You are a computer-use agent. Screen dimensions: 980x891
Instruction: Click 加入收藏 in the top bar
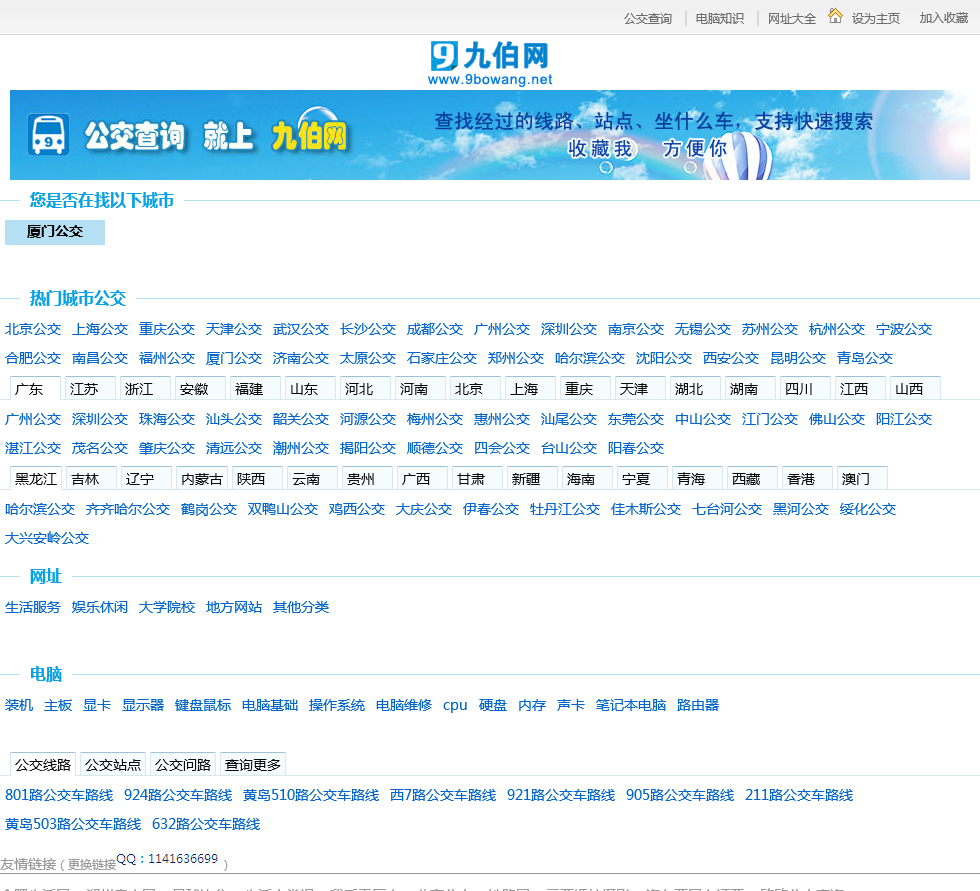943,18
